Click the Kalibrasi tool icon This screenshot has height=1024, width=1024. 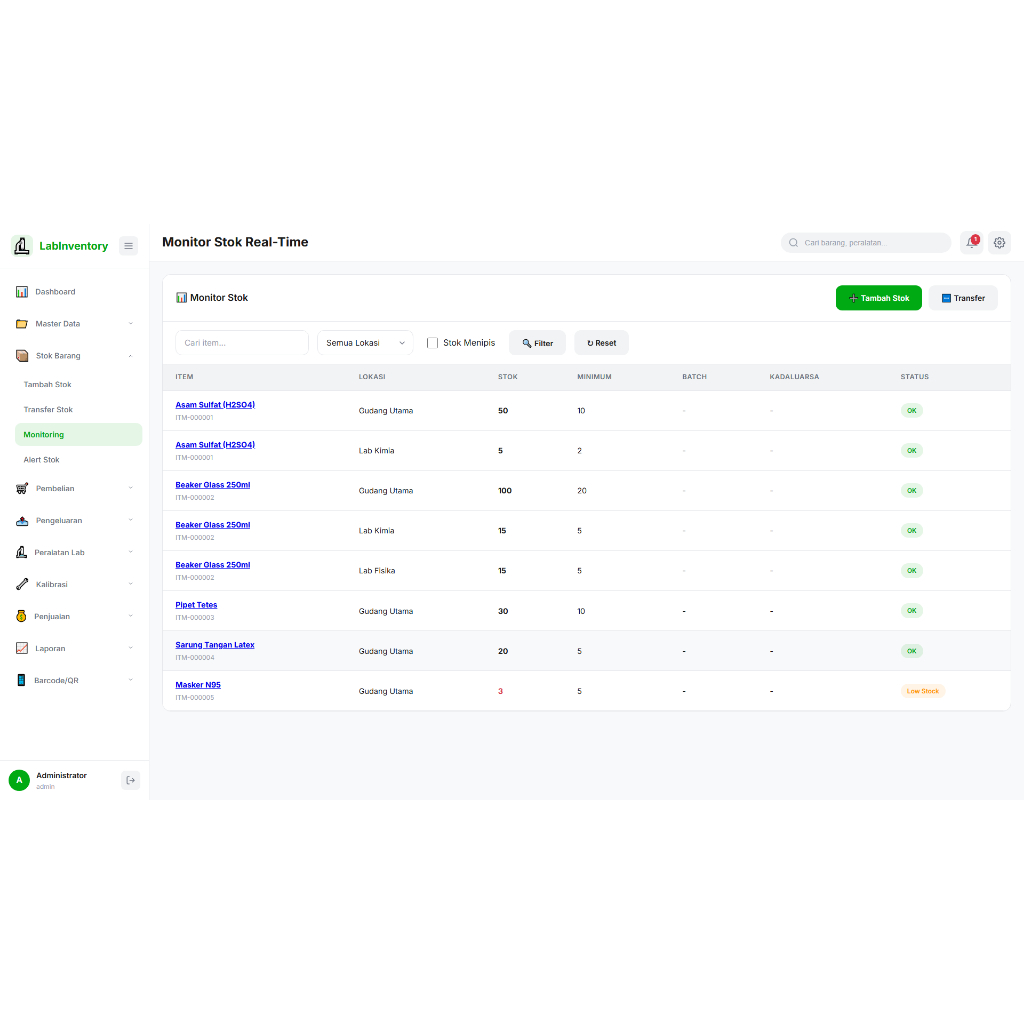tap(22, 584)
